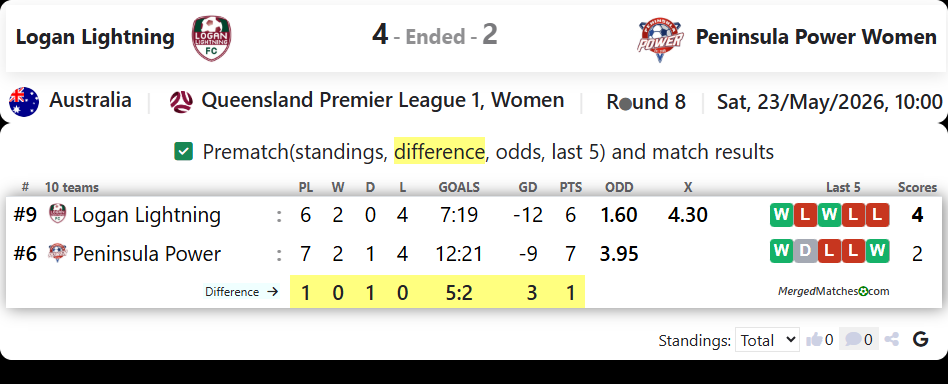
Task: Click the thumbs-up like icon
Action: (x=814, y=340)
